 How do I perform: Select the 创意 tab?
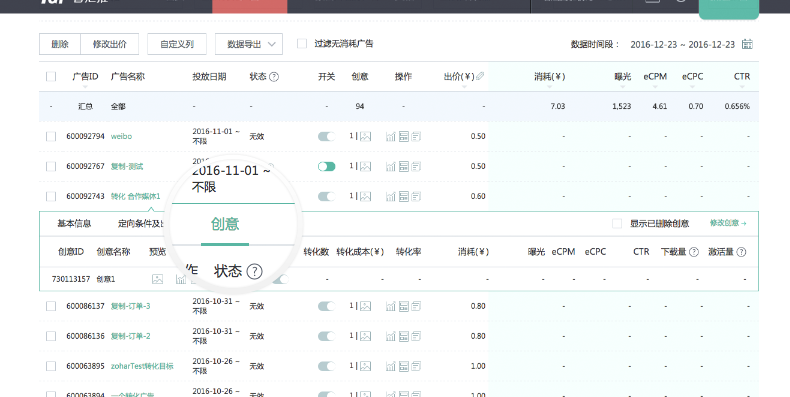pos(225,224)
